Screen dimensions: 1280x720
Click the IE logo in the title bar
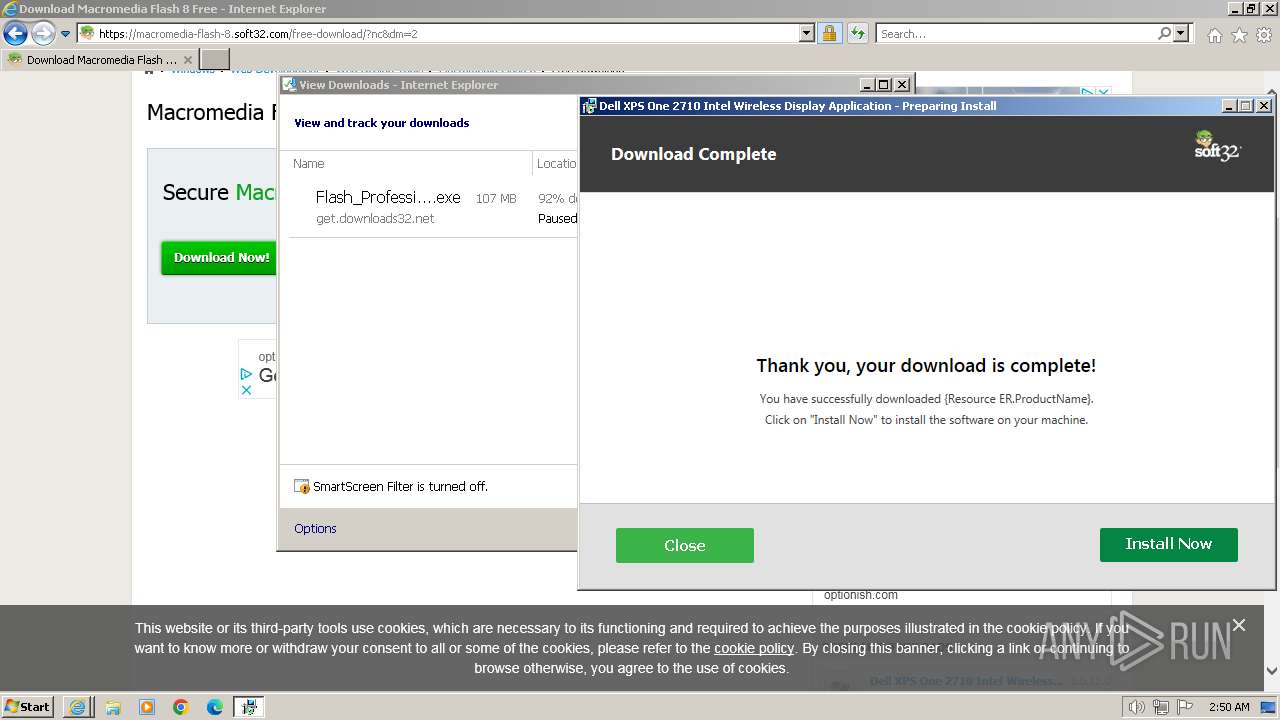(x=10, y=9)
